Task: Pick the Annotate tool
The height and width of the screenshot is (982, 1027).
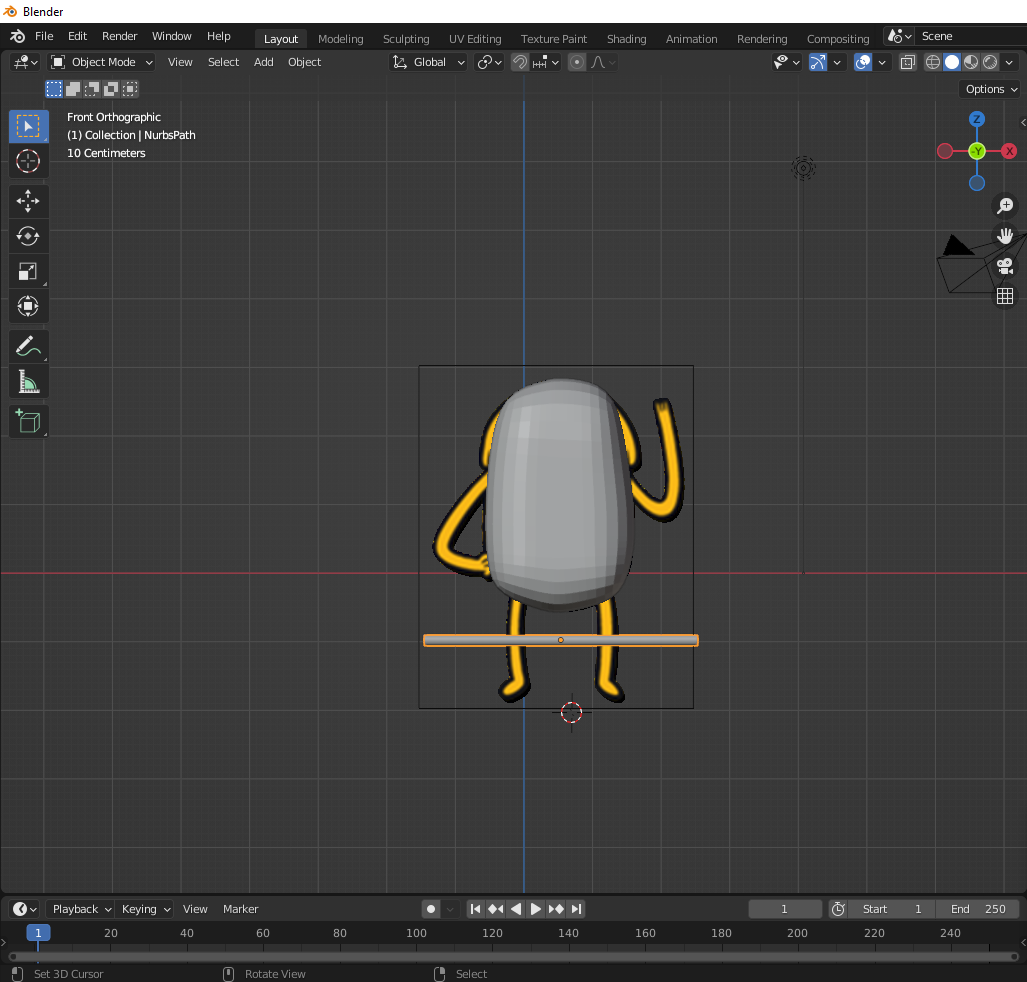Action: [x=28, y=347]
